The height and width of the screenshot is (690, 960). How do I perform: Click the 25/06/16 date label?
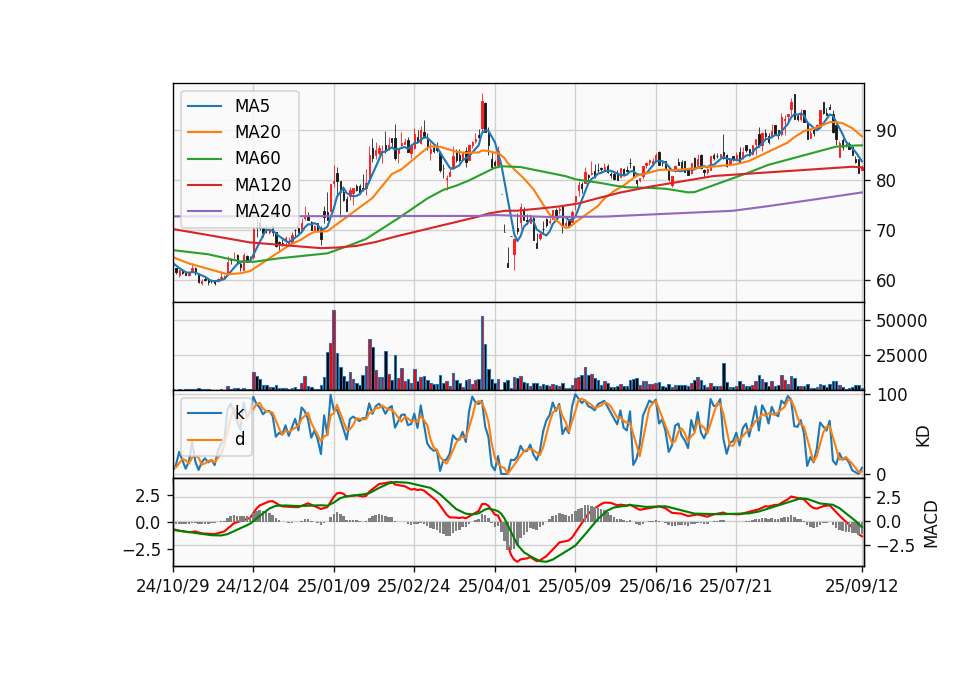pyautogui.click(x=656, y=586)
